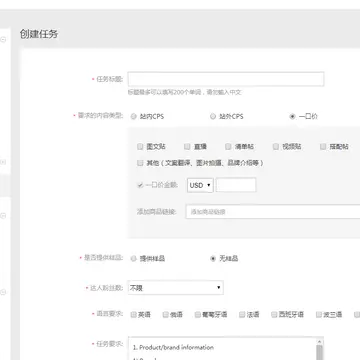This screenshot has width=360, height=360.
Task: Check the 其他 (文案翻译…) checkbox
Action: coord(140,163)
